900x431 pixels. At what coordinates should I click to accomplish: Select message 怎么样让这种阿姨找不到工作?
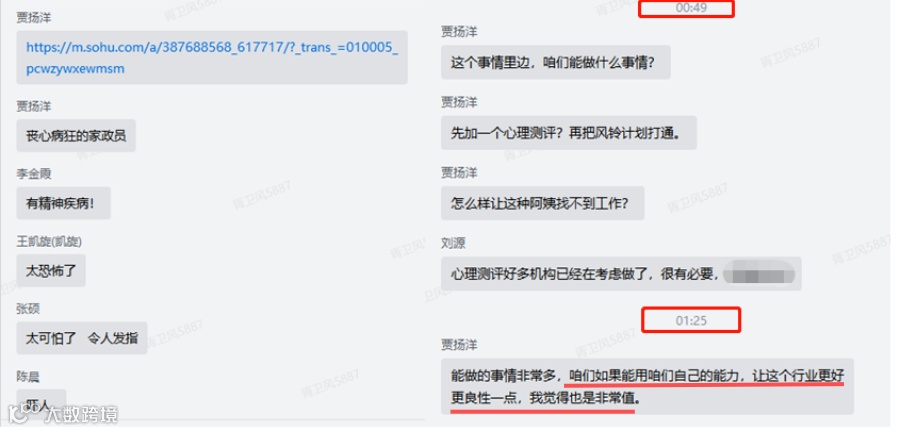pos(542,204)
